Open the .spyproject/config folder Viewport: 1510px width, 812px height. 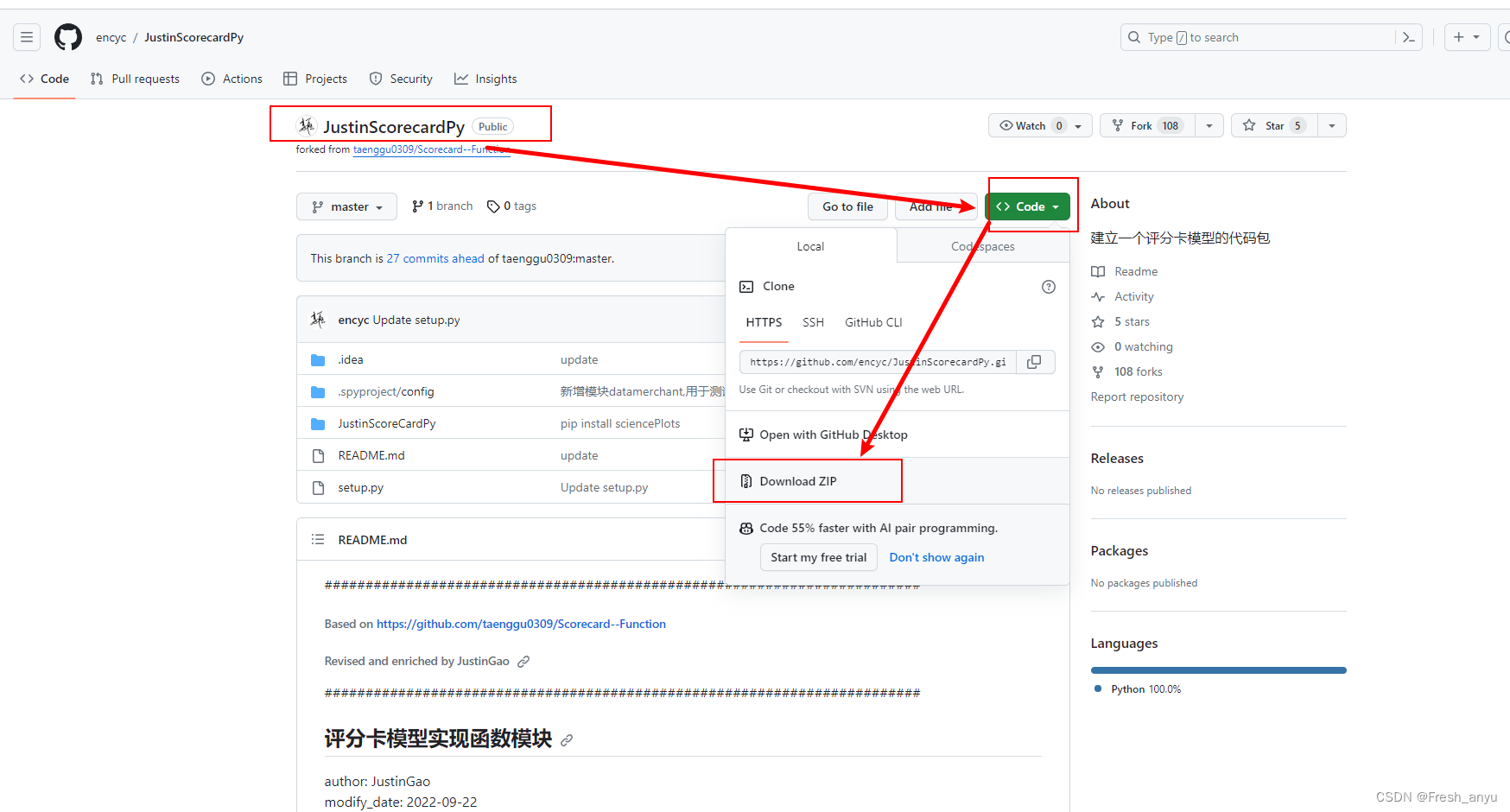pyautogui.click(x=386, y=391)
